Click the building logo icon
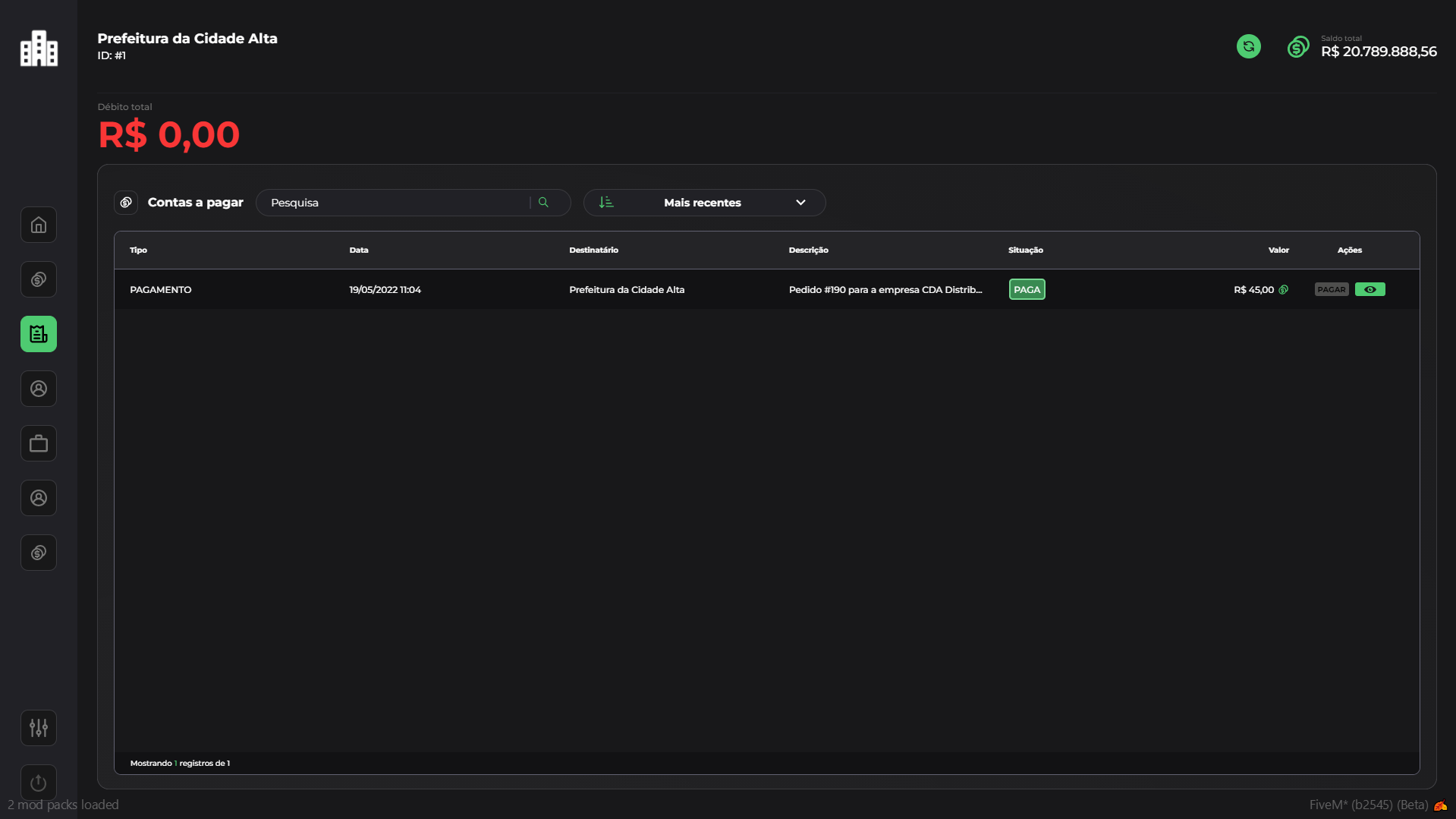Viewport: 1456px width, 819px height. point(39,49)
